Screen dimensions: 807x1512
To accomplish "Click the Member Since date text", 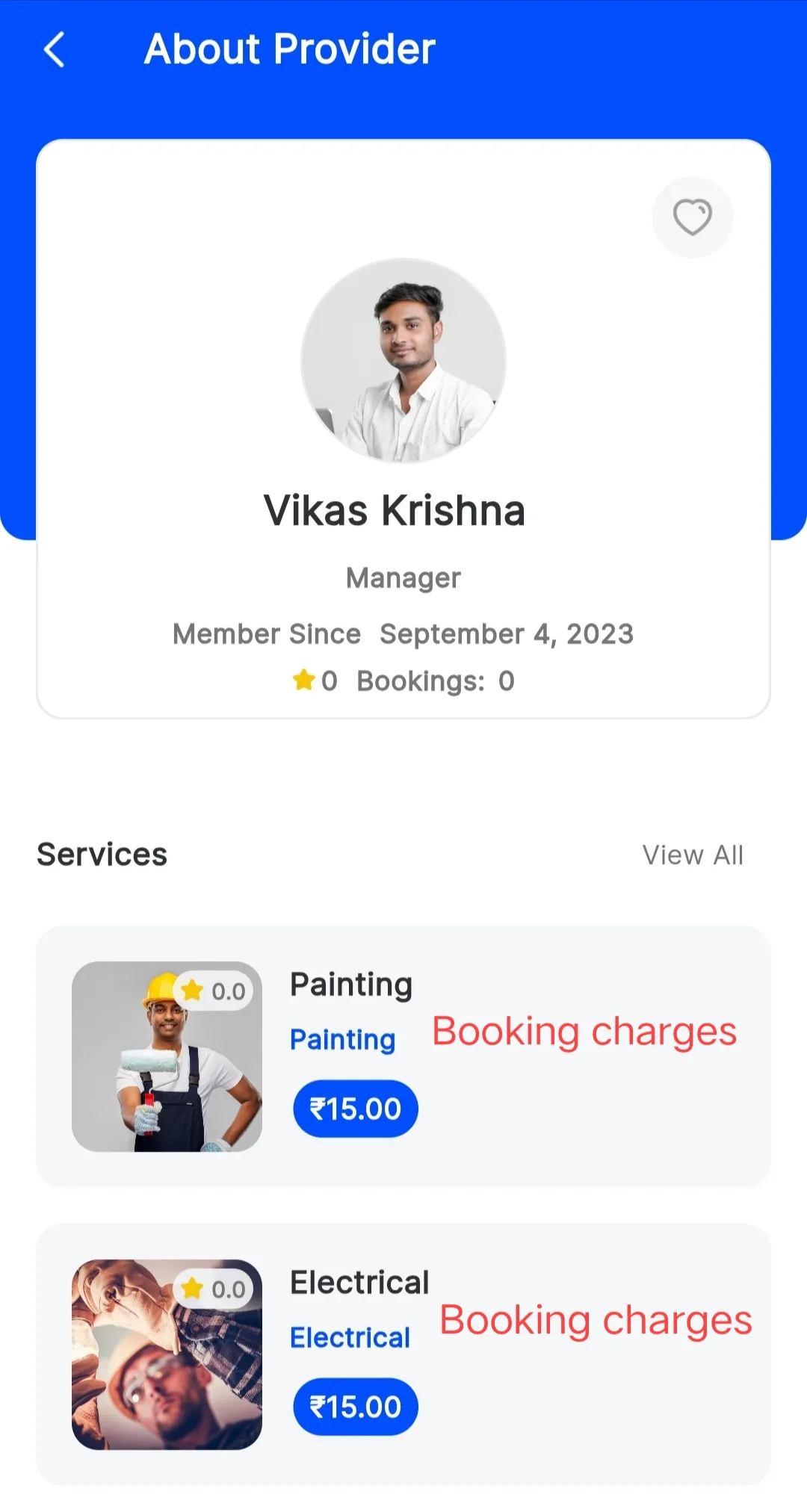I will tap(507, 634).
